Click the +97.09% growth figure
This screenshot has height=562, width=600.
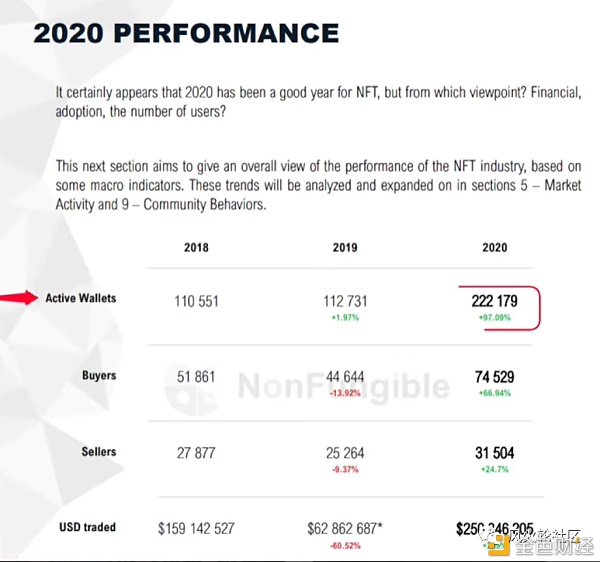pos(493,317)
